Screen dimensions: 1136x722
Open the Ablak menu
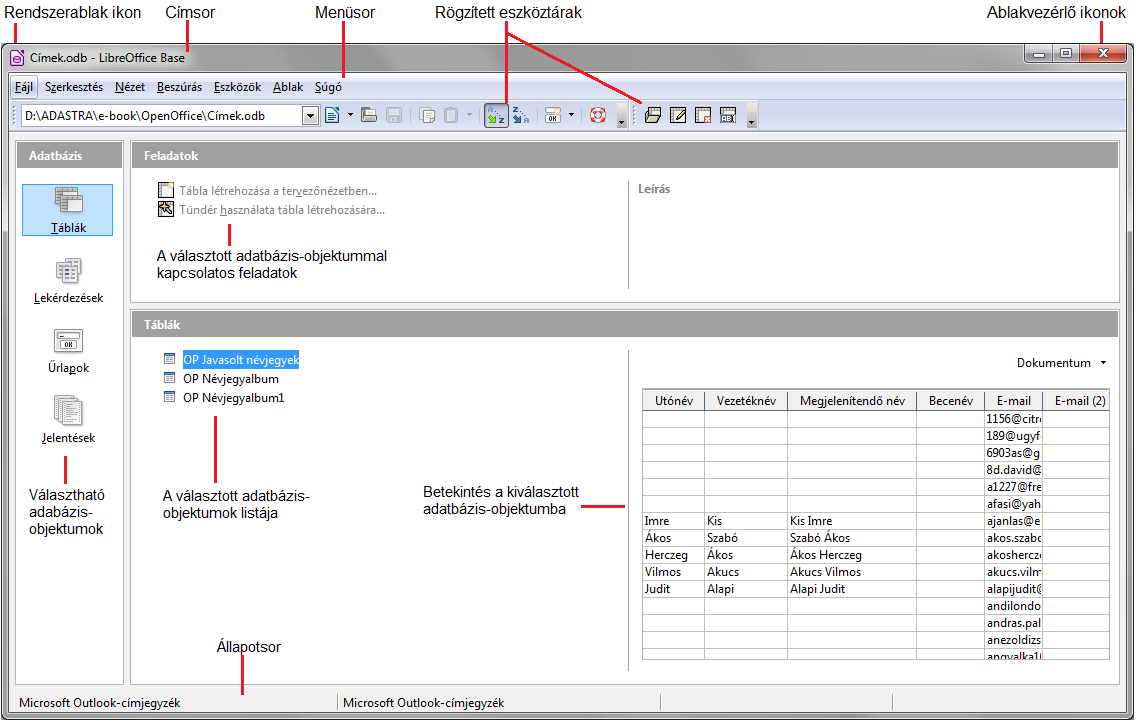(288, 87)
